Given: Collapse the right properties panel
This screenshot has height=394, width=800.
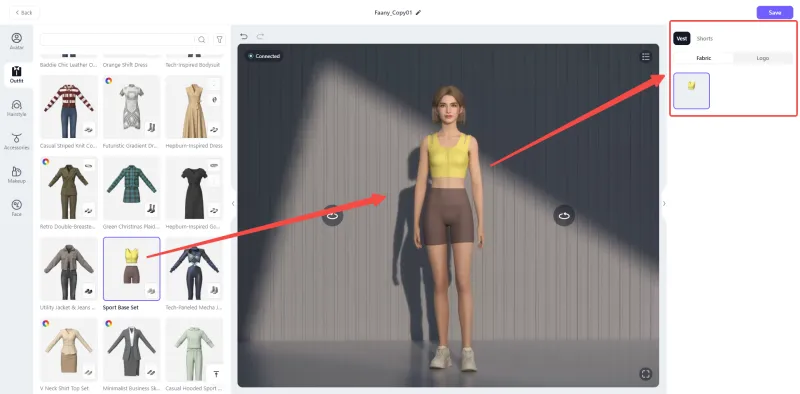Looking at the screenshot, I should tap(664, 204).
